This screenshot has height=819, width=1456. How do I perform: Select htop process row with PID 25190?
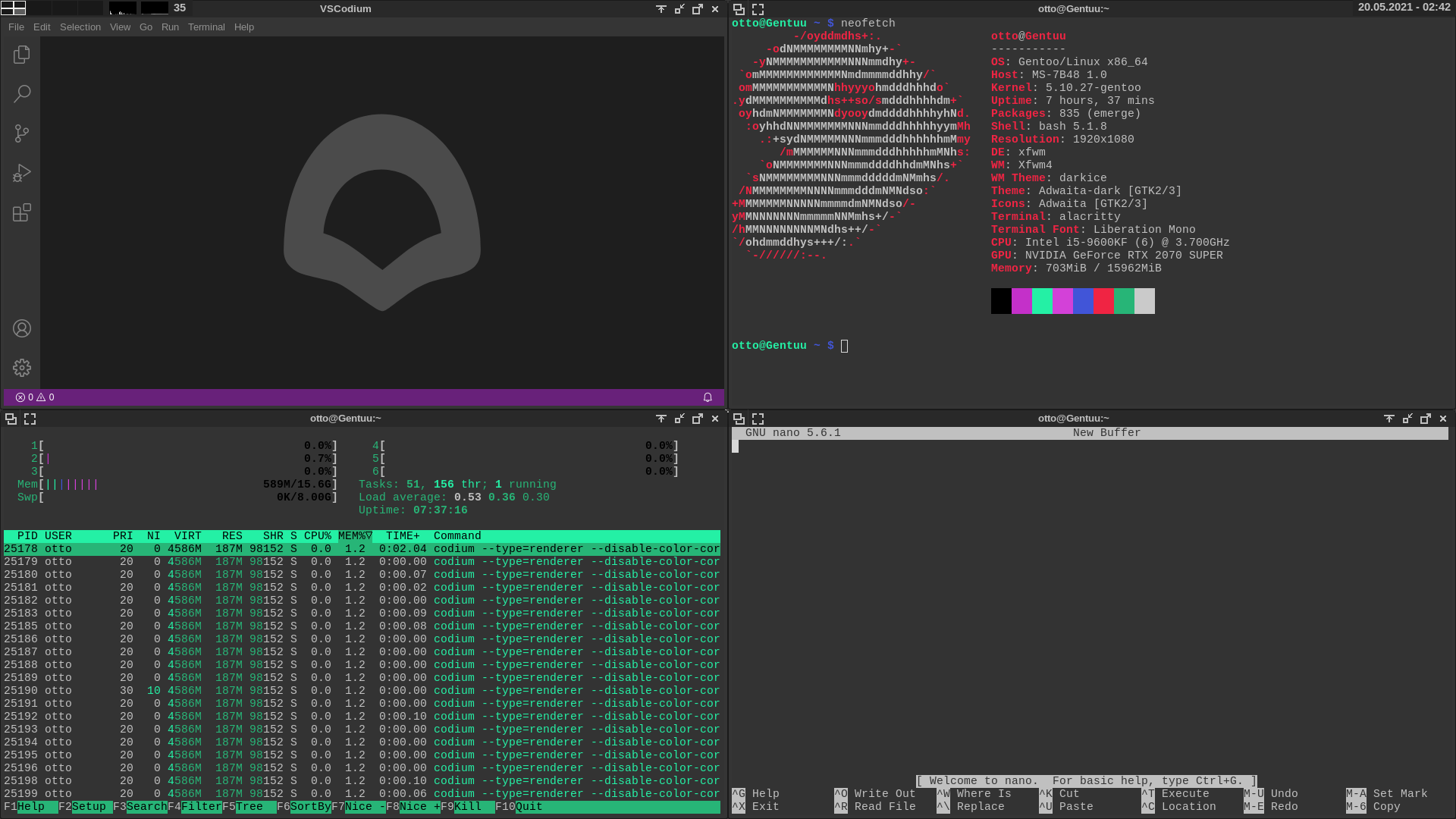point(362,691)
